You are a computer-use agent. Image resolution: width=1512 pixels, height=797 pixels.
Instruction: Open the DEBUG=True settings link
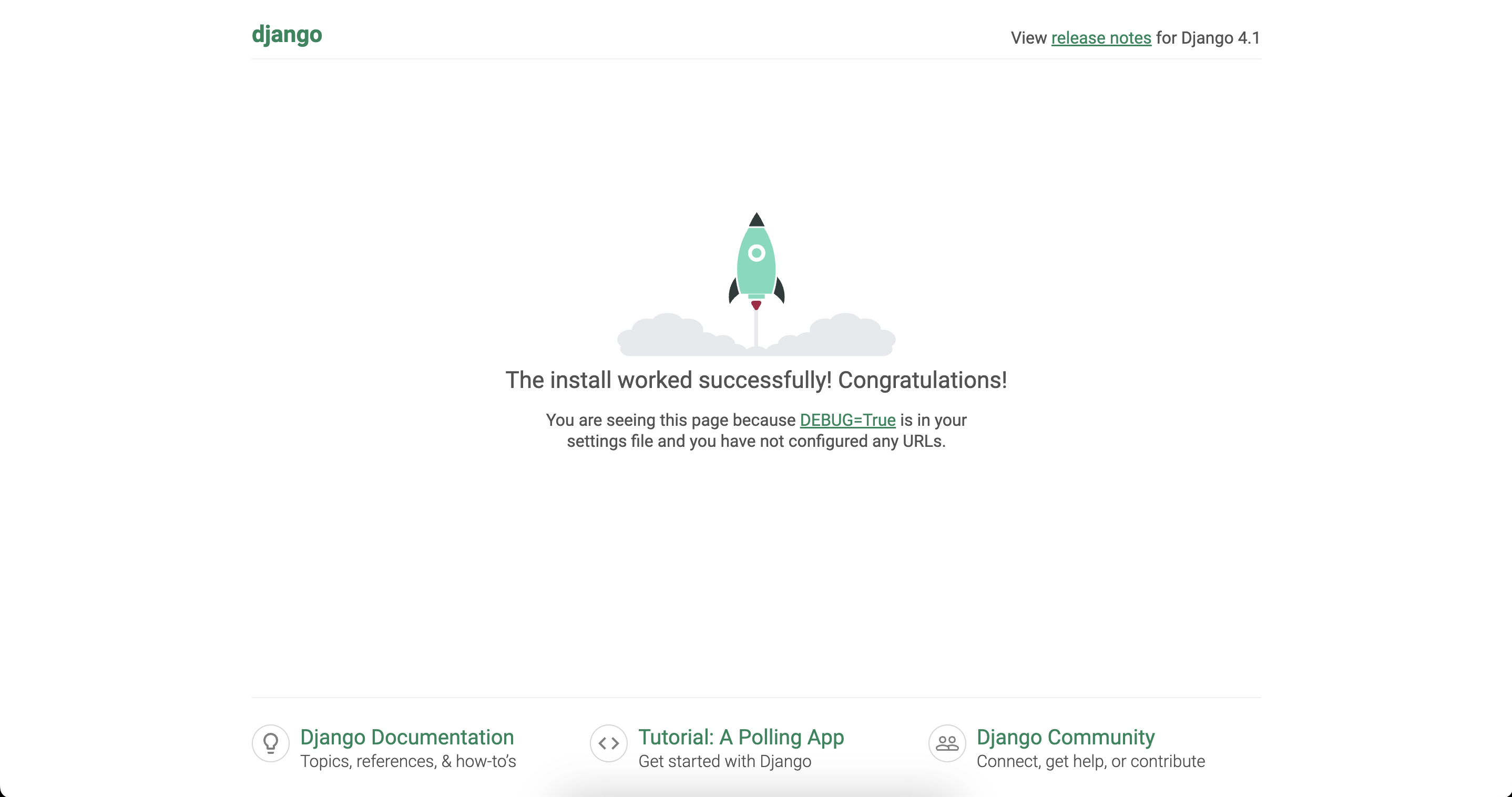pyautogui.click(x=847, y=420)
